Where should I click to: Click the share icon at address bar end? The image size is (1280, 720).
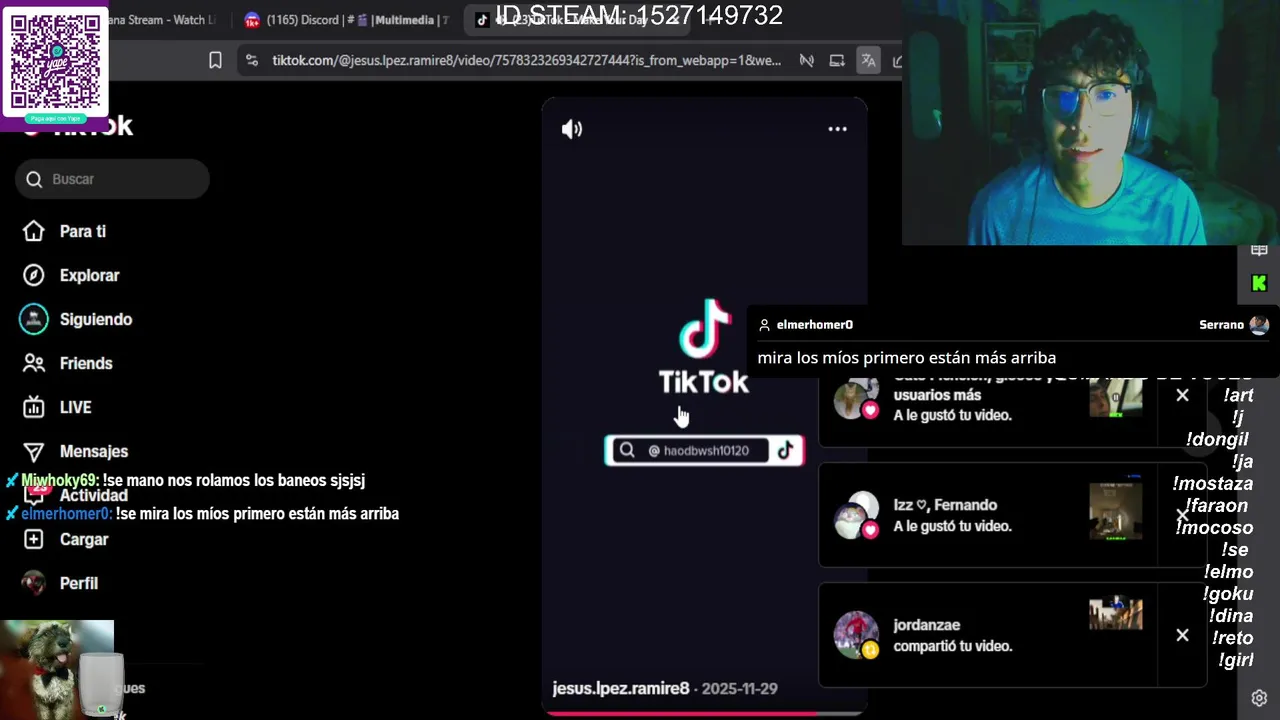897,61
